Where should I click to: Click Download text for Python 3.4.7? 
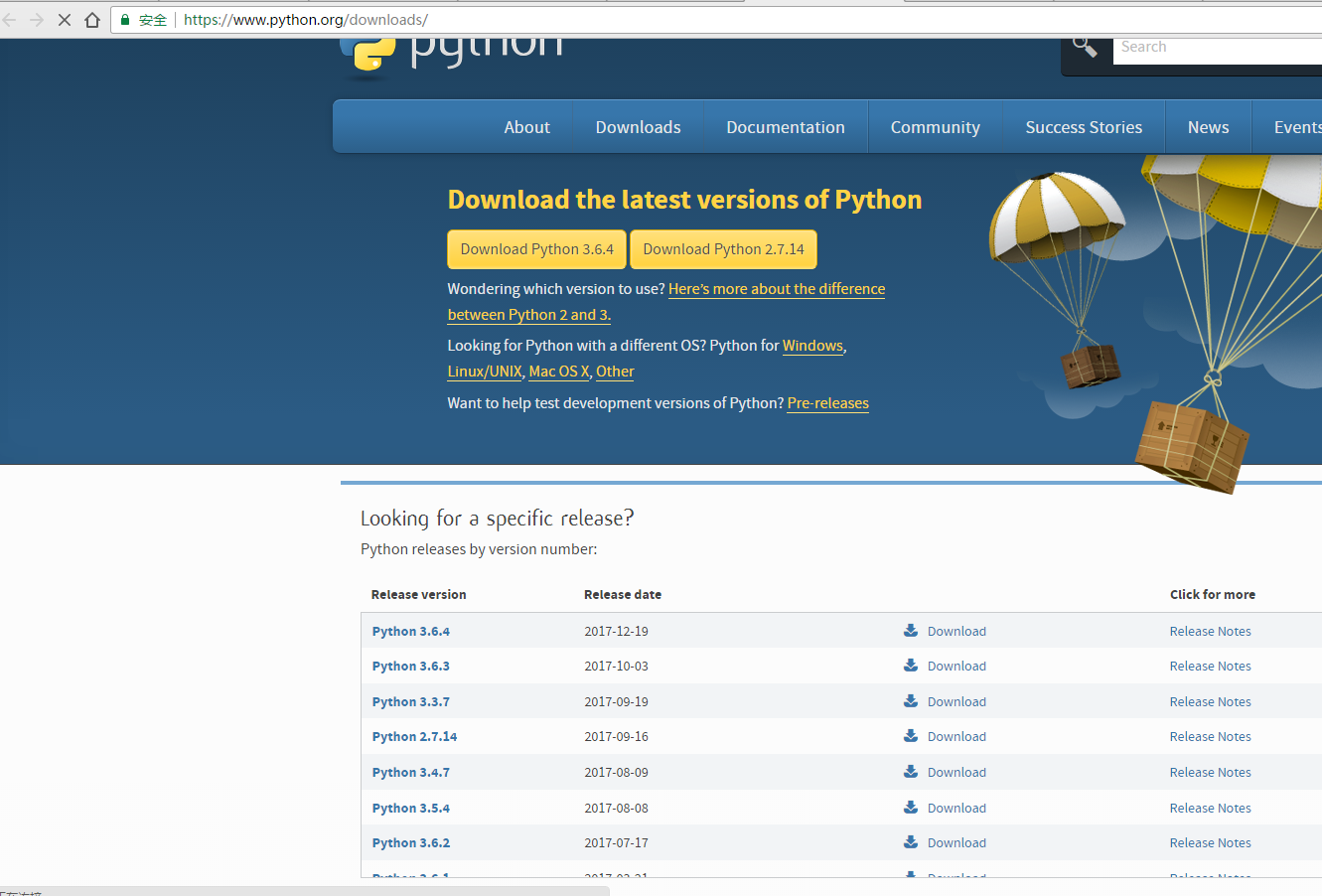coord(956,772)
